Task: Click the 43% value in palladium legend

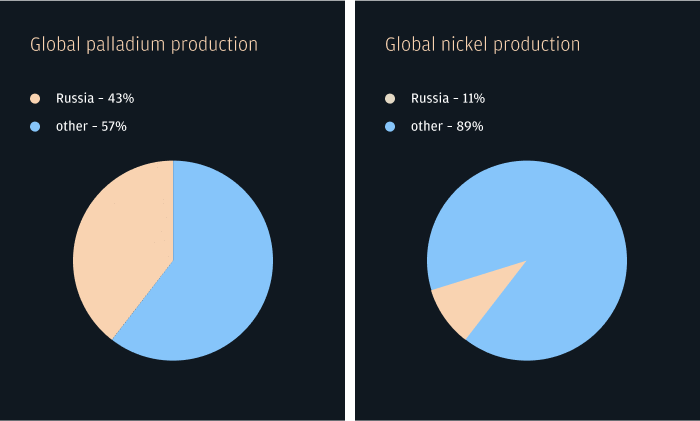Action: click(120, 99)
